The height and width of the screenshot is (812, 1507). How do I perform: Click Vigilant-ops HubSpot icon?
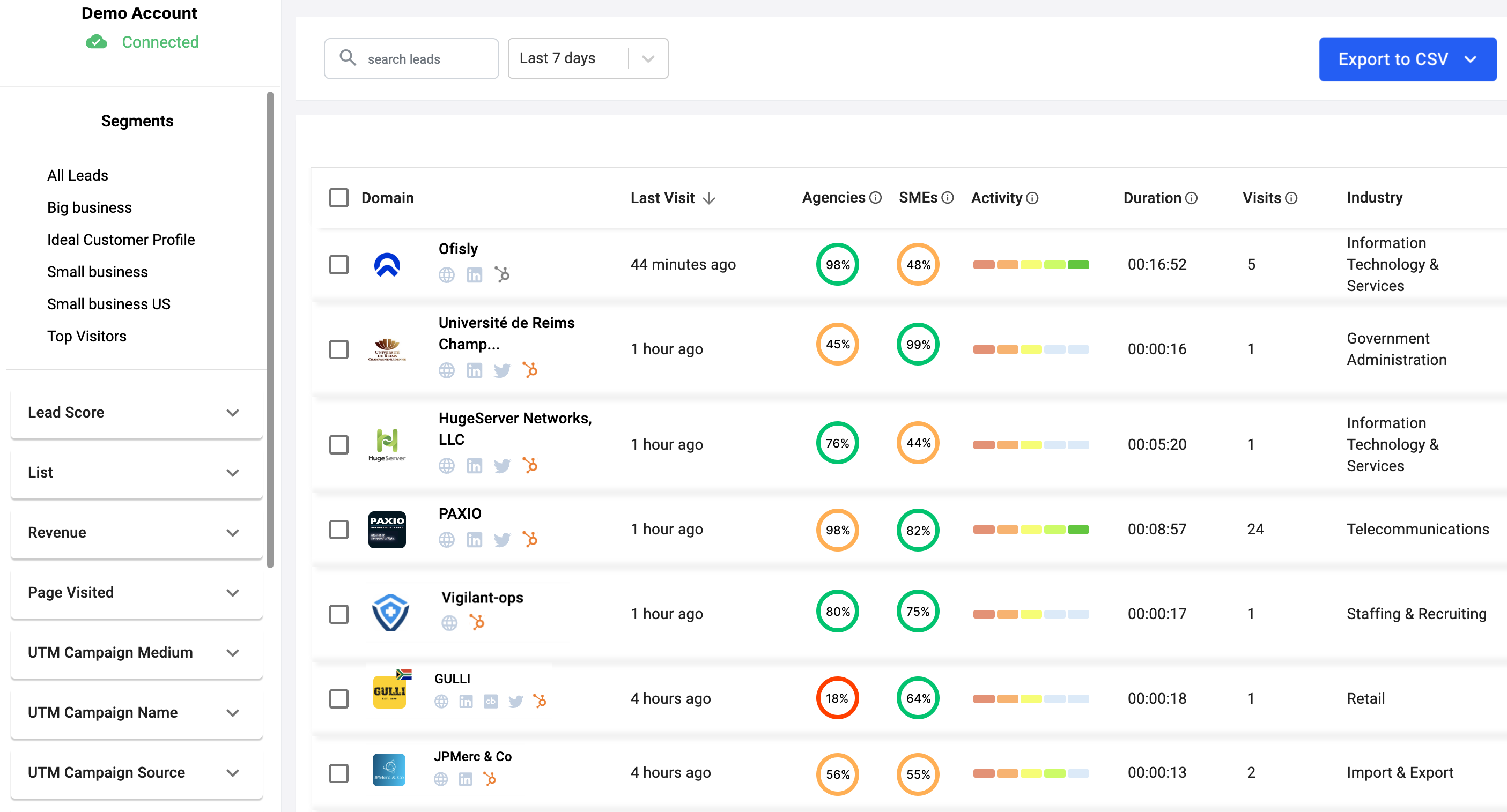click(477, 623)
